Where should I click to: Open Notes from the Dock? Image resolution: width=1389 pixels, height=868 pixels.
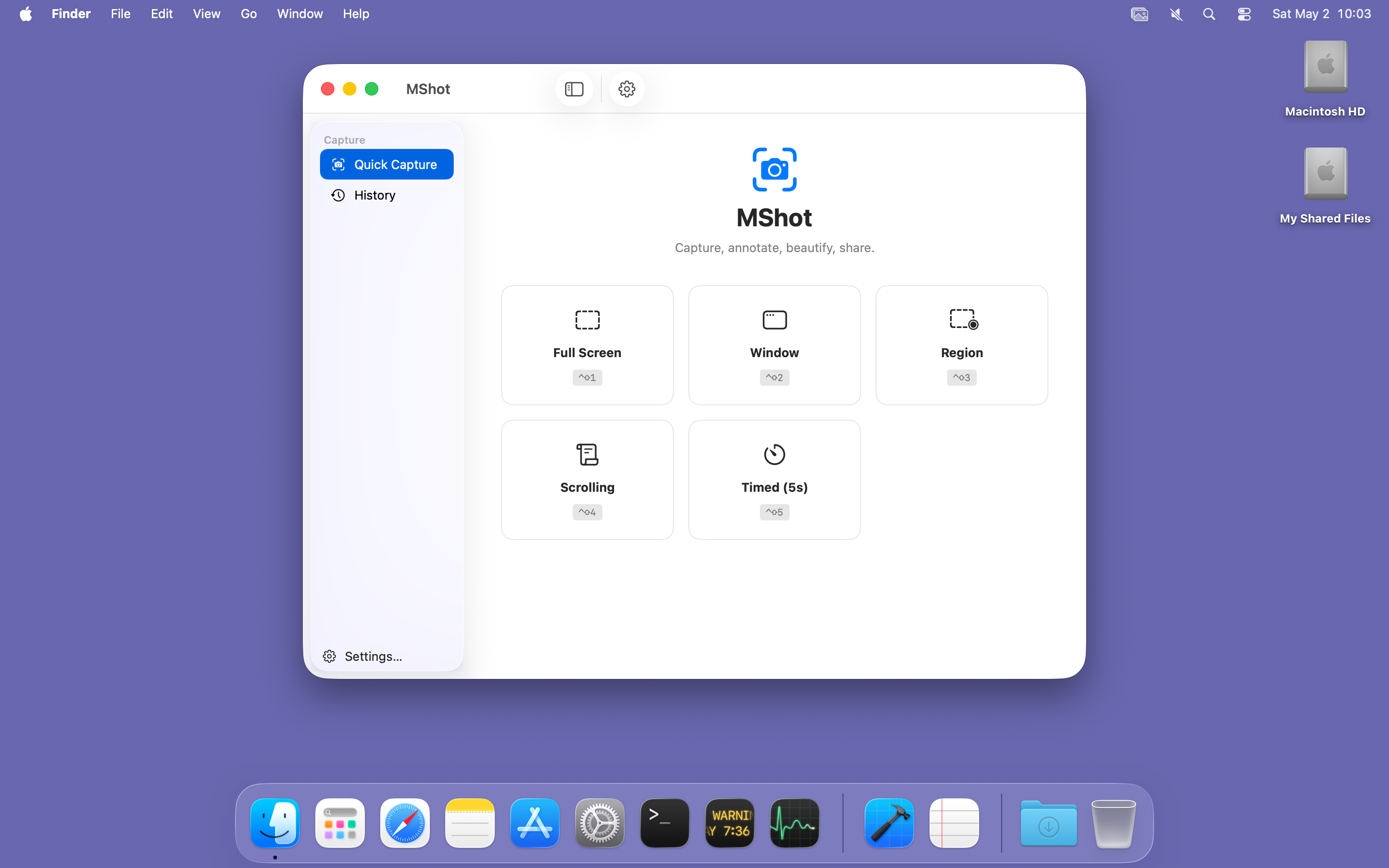pos(470,823)
